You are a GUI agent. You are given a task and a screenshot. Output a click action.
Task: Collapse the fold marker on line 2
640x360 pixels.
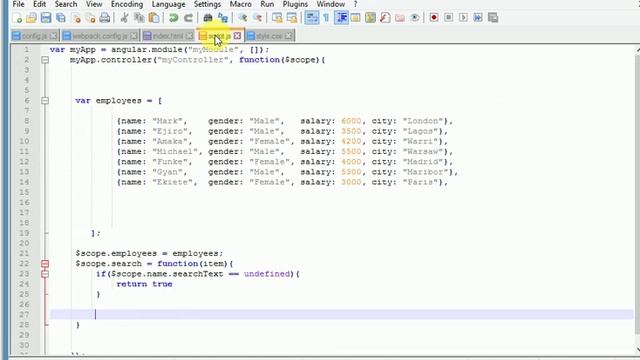(45, 60)
